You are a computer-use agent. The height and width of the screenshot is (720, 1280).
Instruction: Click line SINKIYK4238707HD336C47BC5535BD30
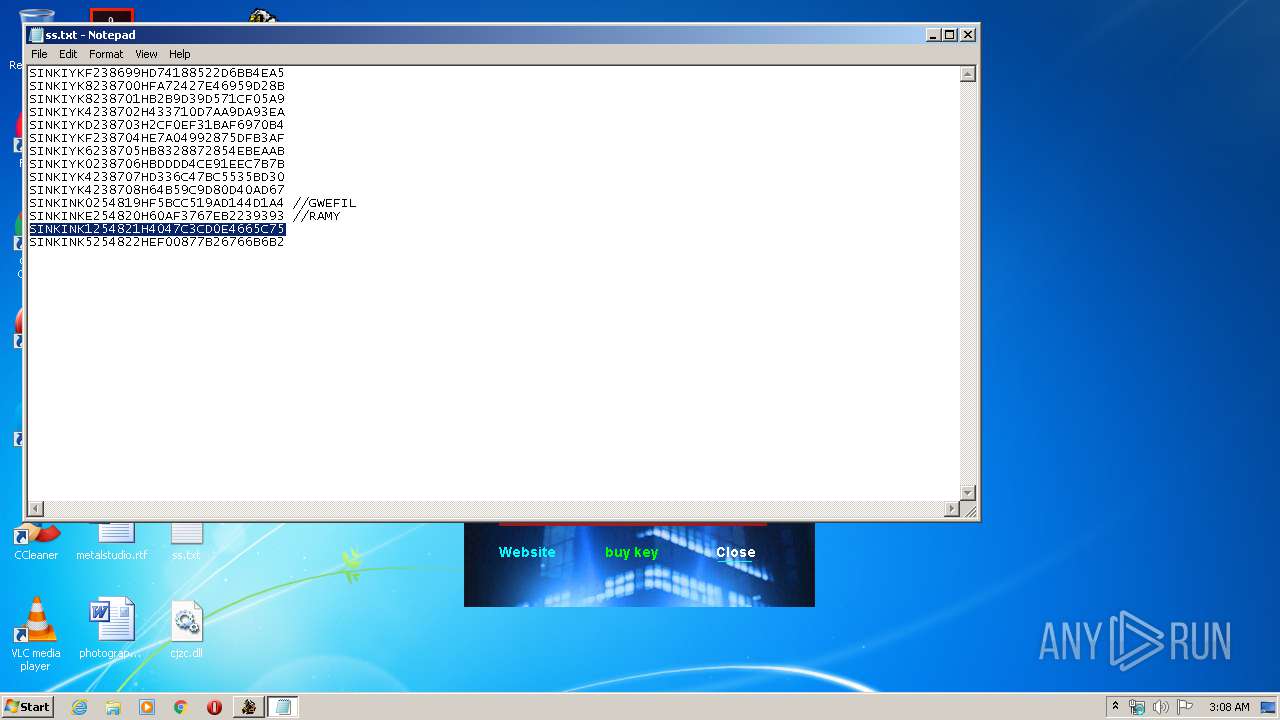click(157, 177)
